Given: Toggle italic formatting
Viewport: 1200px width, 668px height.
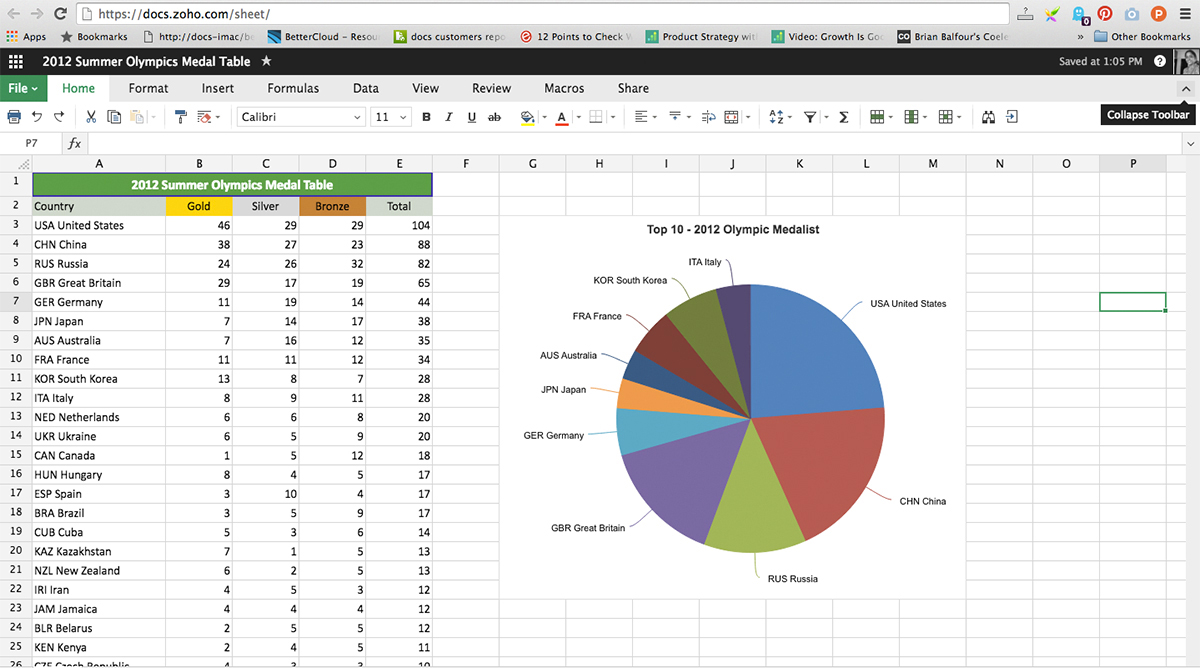Looking at the screenshot, I should (449, 117).
